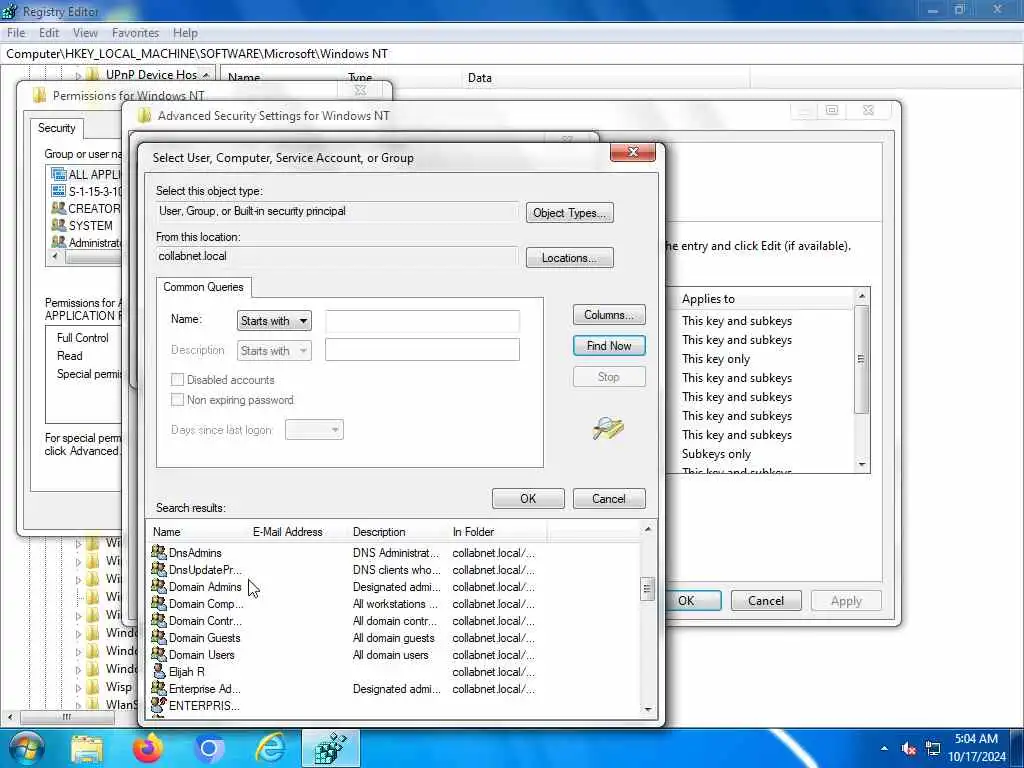Click the UPnP Device Host folder icon

tap(93, 74)
